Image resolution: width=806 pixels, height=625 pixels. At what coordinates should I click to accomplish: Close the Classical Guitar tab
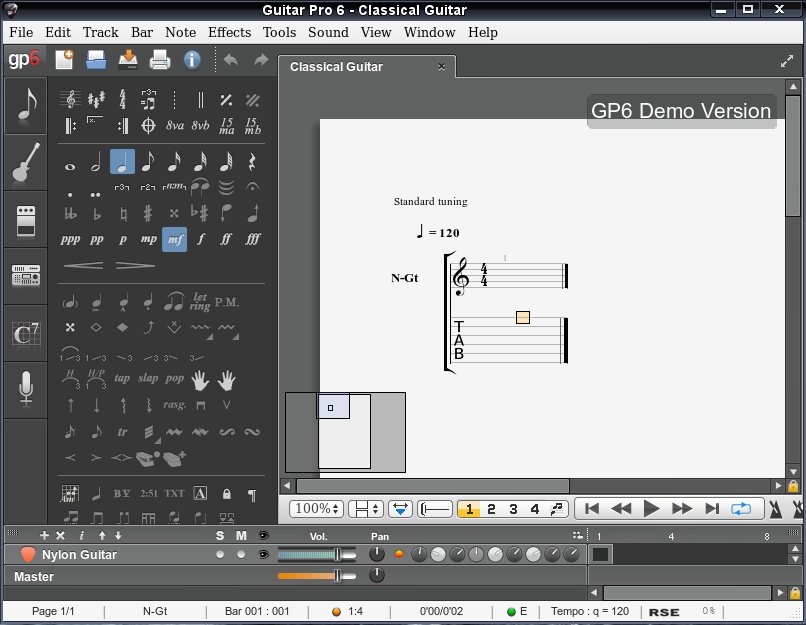click(441, 66)
